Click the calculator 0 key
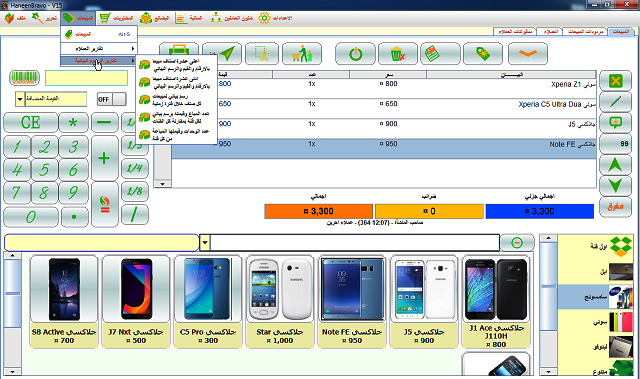640x379 pixels. pyautogui.click(x=31, y=217)
